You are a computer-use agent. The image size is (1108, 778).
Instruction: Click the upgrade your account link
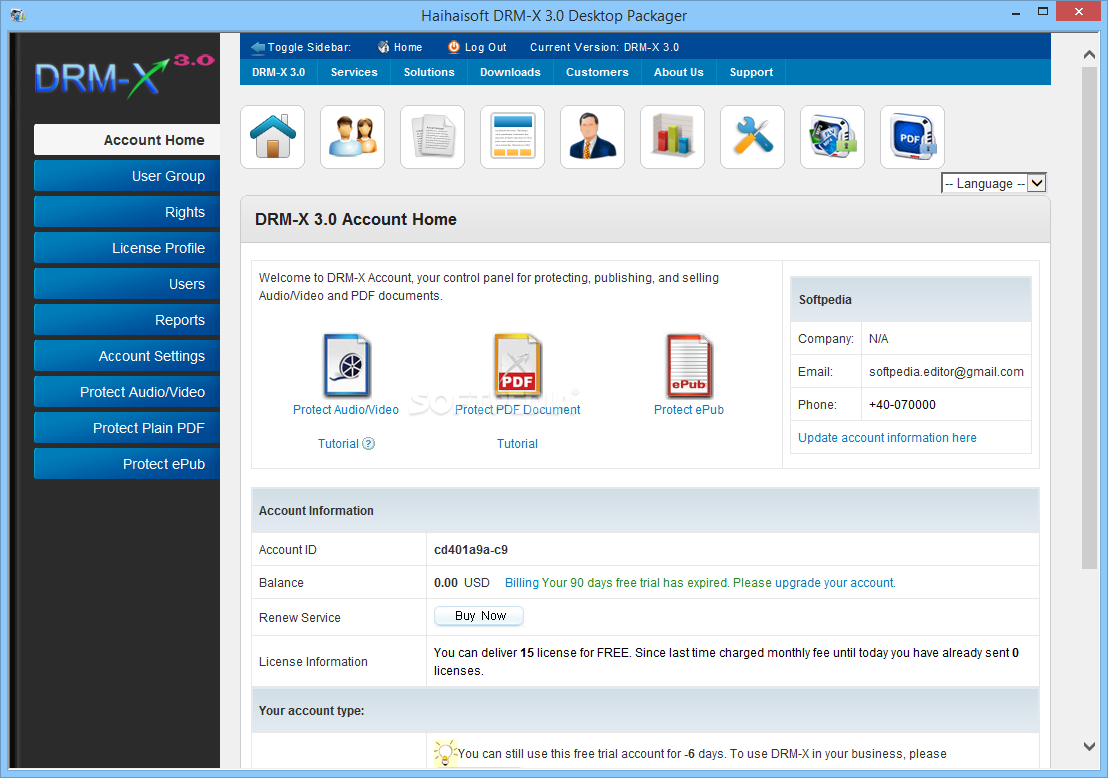tap(835, 583)
